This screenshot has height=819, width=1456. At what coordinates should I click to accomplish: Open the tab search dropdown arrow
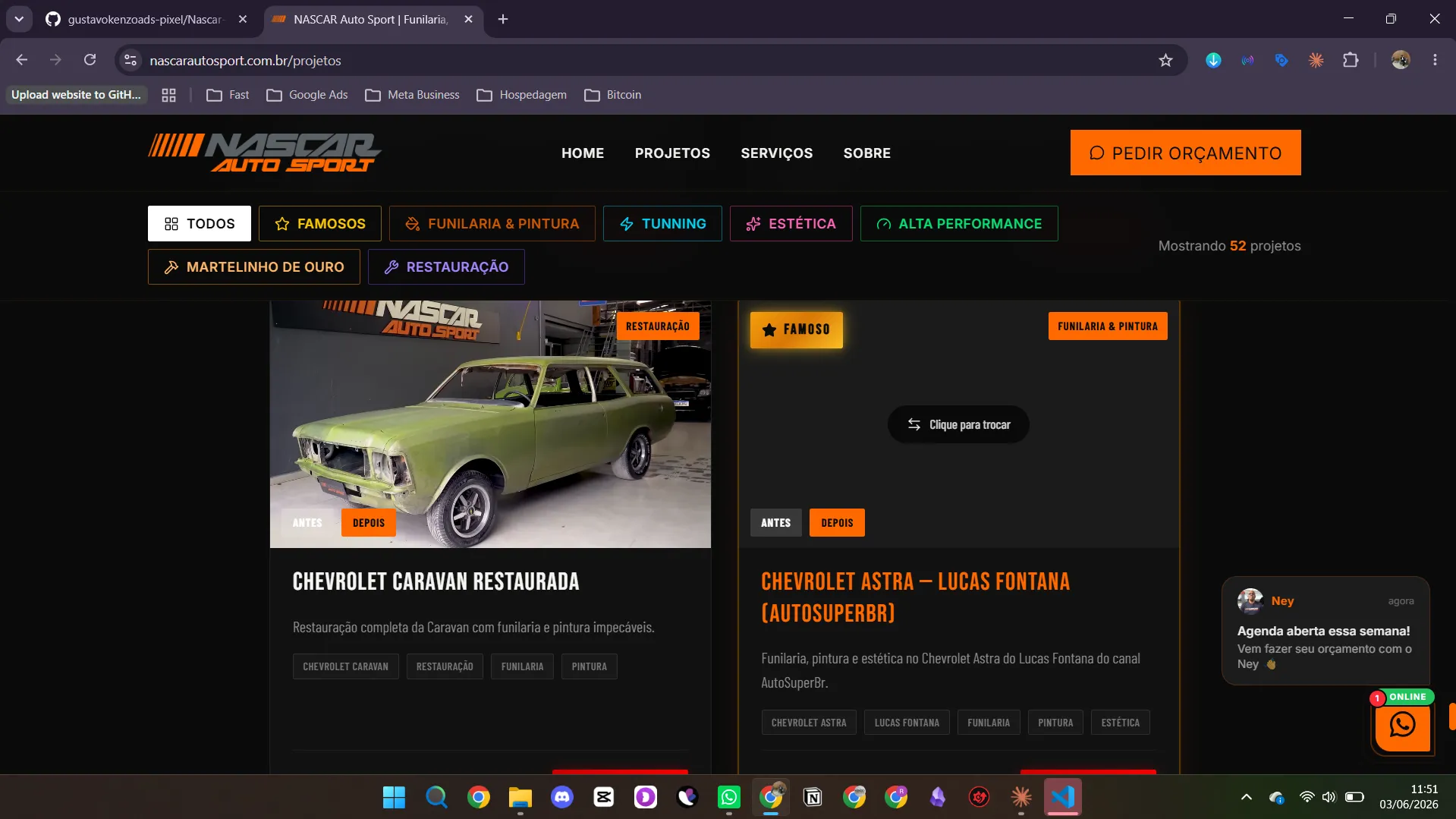(x=19, y=19)
